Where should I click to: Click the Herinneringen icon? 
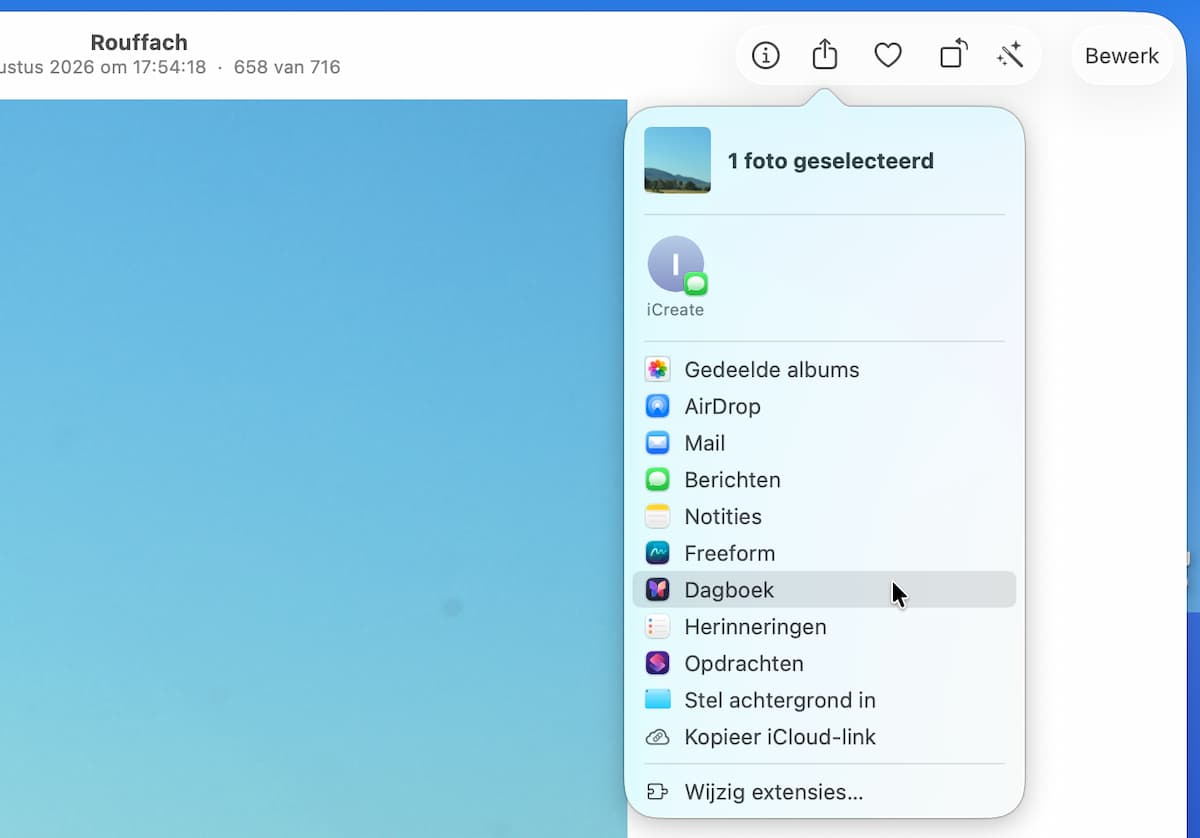point(657,627)
